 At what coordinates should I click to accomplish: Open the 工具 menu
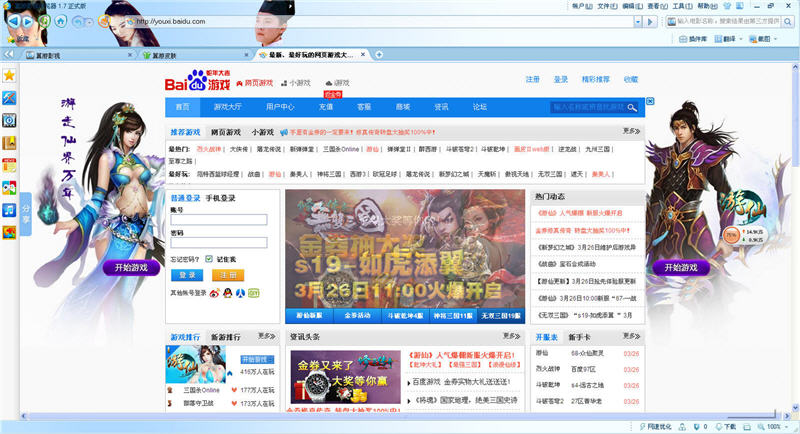coord(682,6)
